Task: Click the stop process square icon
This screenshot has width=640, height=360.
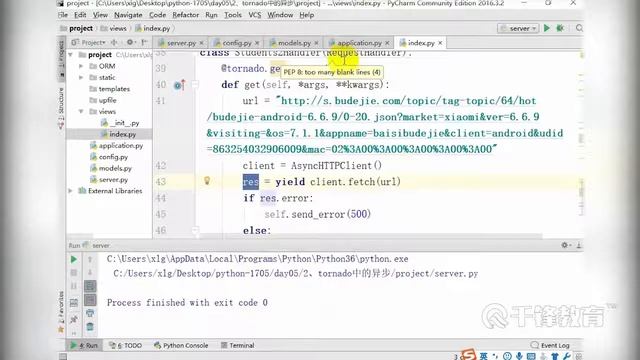Action: 73,273
